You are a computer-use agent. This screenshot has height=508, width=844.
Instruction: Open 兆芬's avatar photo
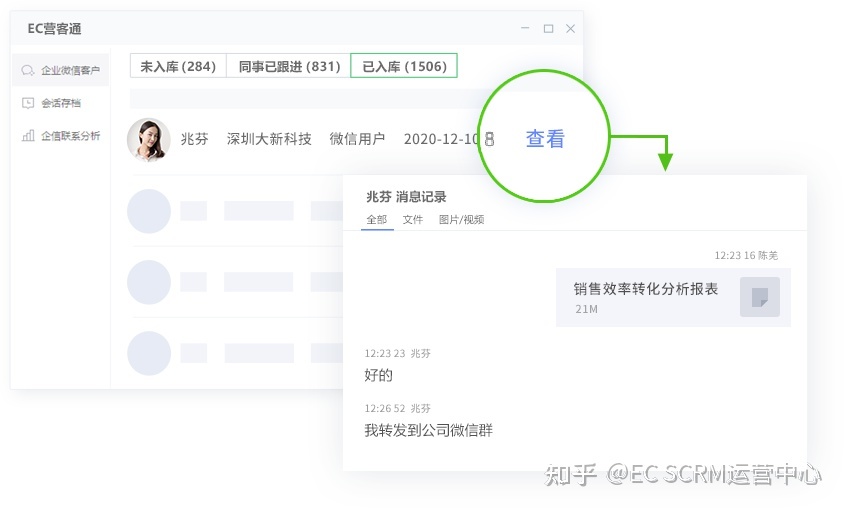coord(149,139)
